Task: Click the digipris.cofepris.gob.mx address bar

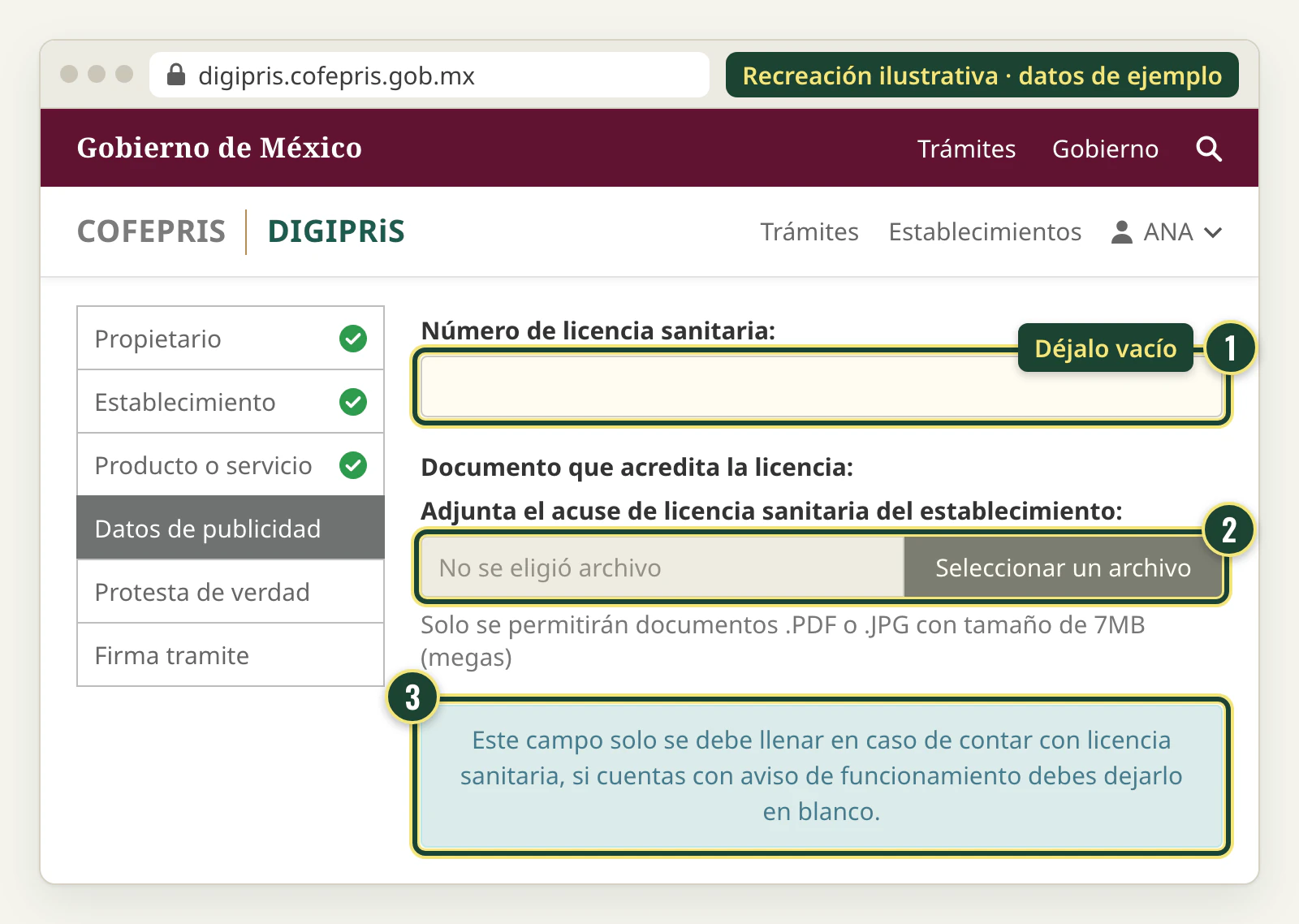Action: [x=429, y=75]
